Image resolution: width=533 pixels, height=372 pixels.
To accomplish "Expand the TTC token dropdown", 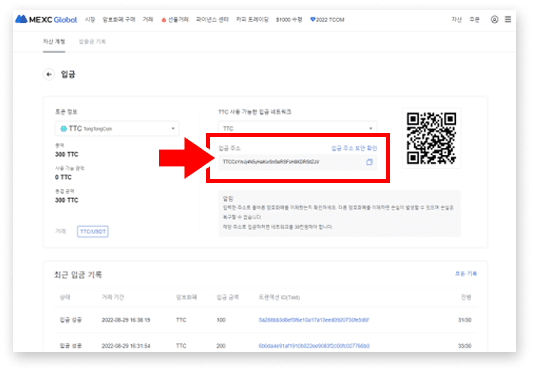I will point(117,129).
